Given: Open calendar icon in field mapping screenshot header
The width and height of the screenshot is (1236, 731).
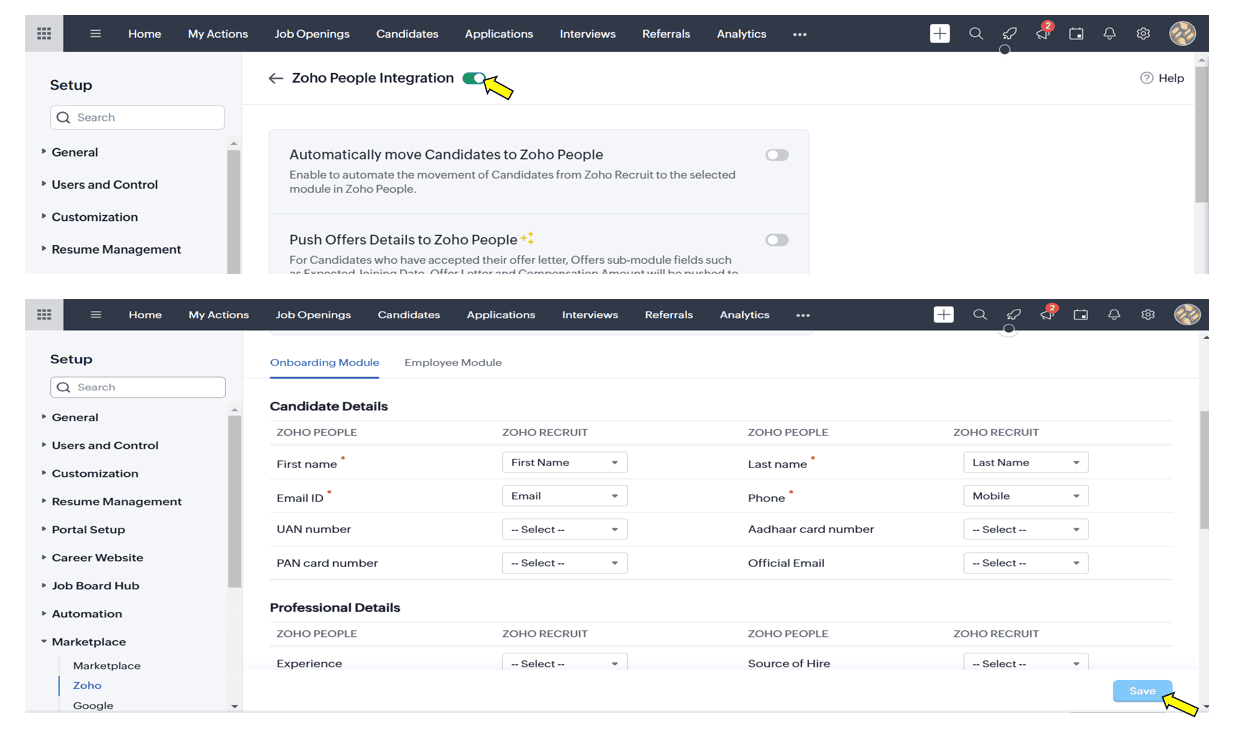Looking at the screenshot, I should (x=1081, y=314).
